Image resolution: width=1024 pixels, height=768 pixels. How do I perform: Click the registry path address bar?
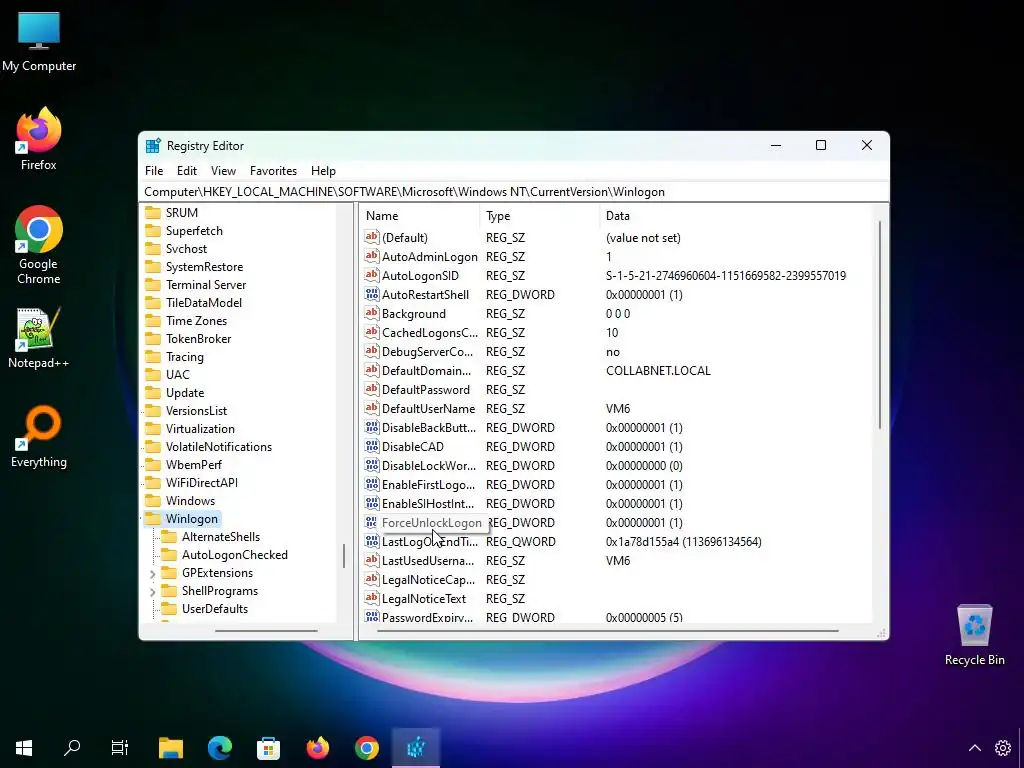click(x=514, y=192)
